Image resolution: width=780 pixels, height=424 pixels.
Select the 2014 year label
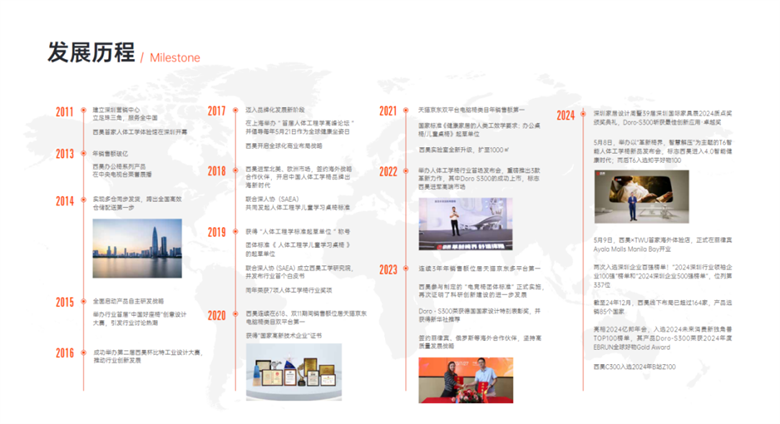click(65, 201)
